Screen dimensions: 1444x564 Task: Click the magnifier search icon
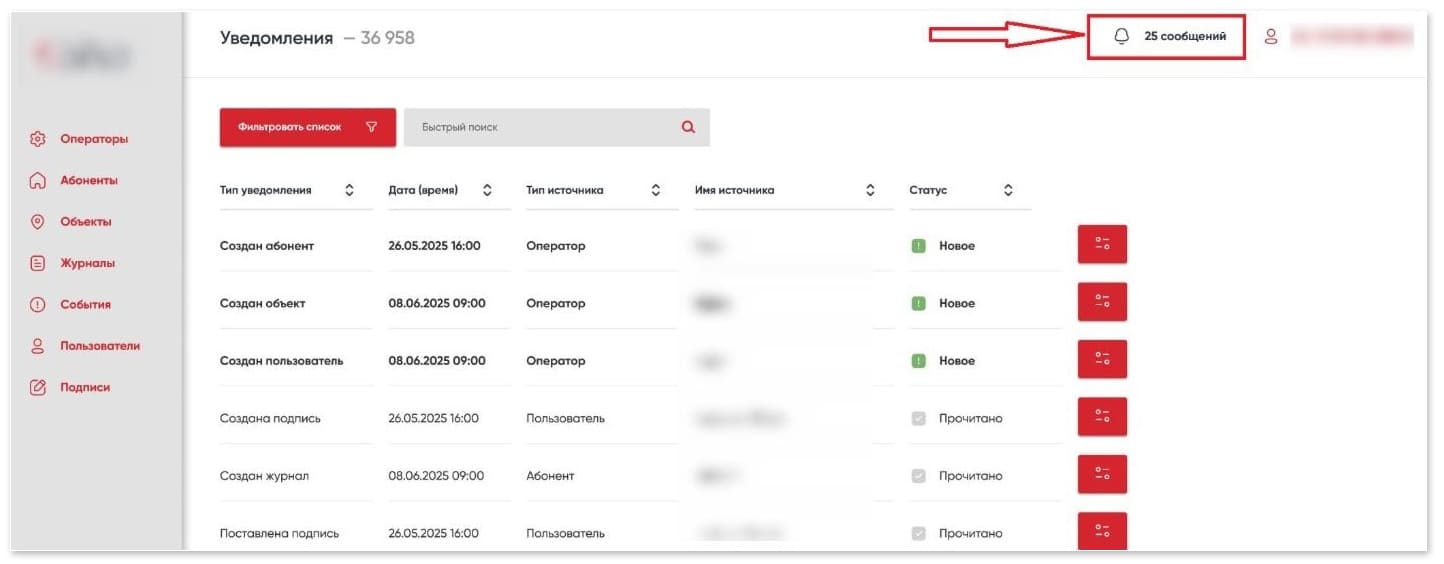pos(688,127)
